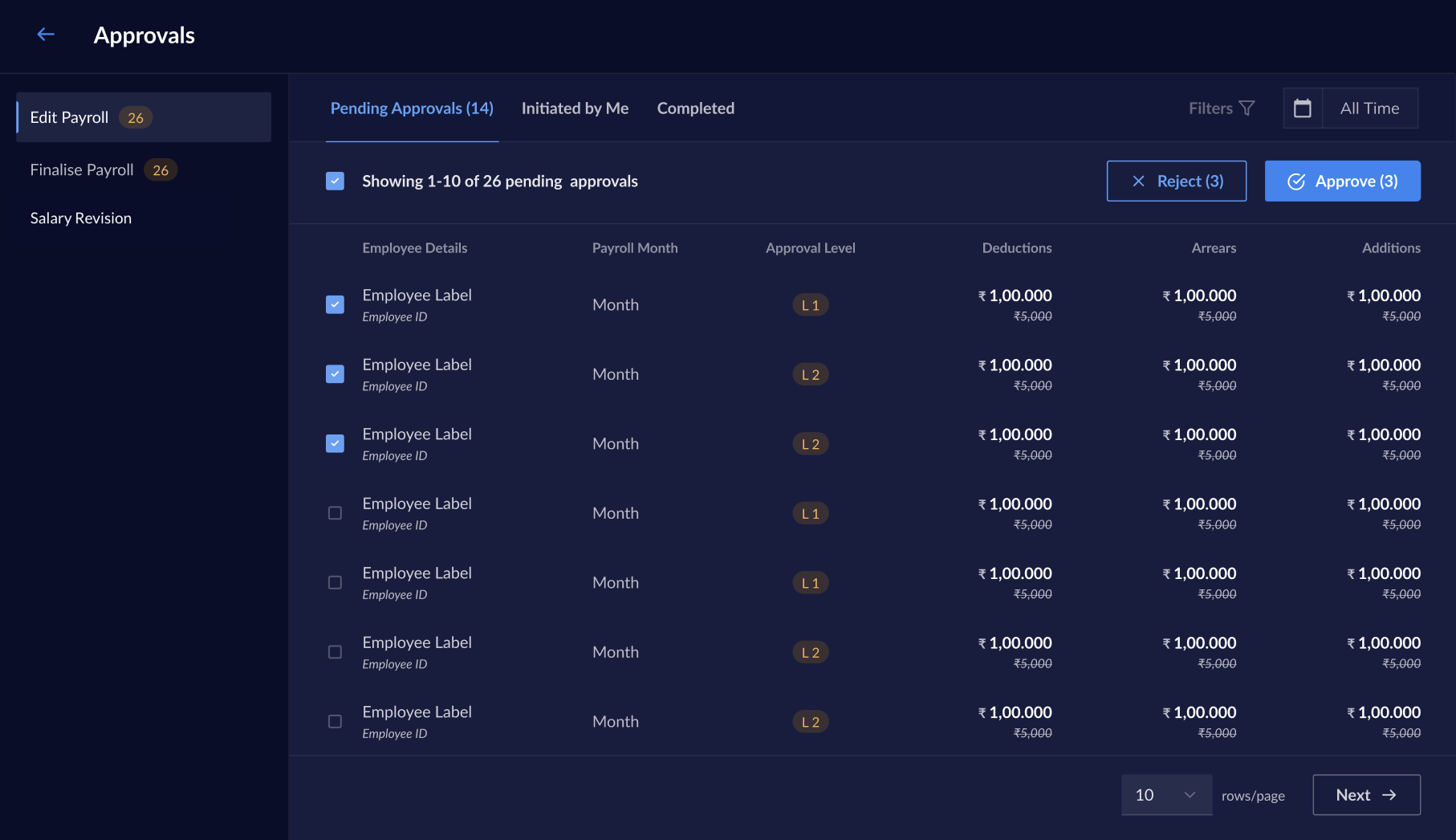1456x840 pixels.
Task: Toggle the select-all approvals checkbox
Action: (x=335, y=181)
